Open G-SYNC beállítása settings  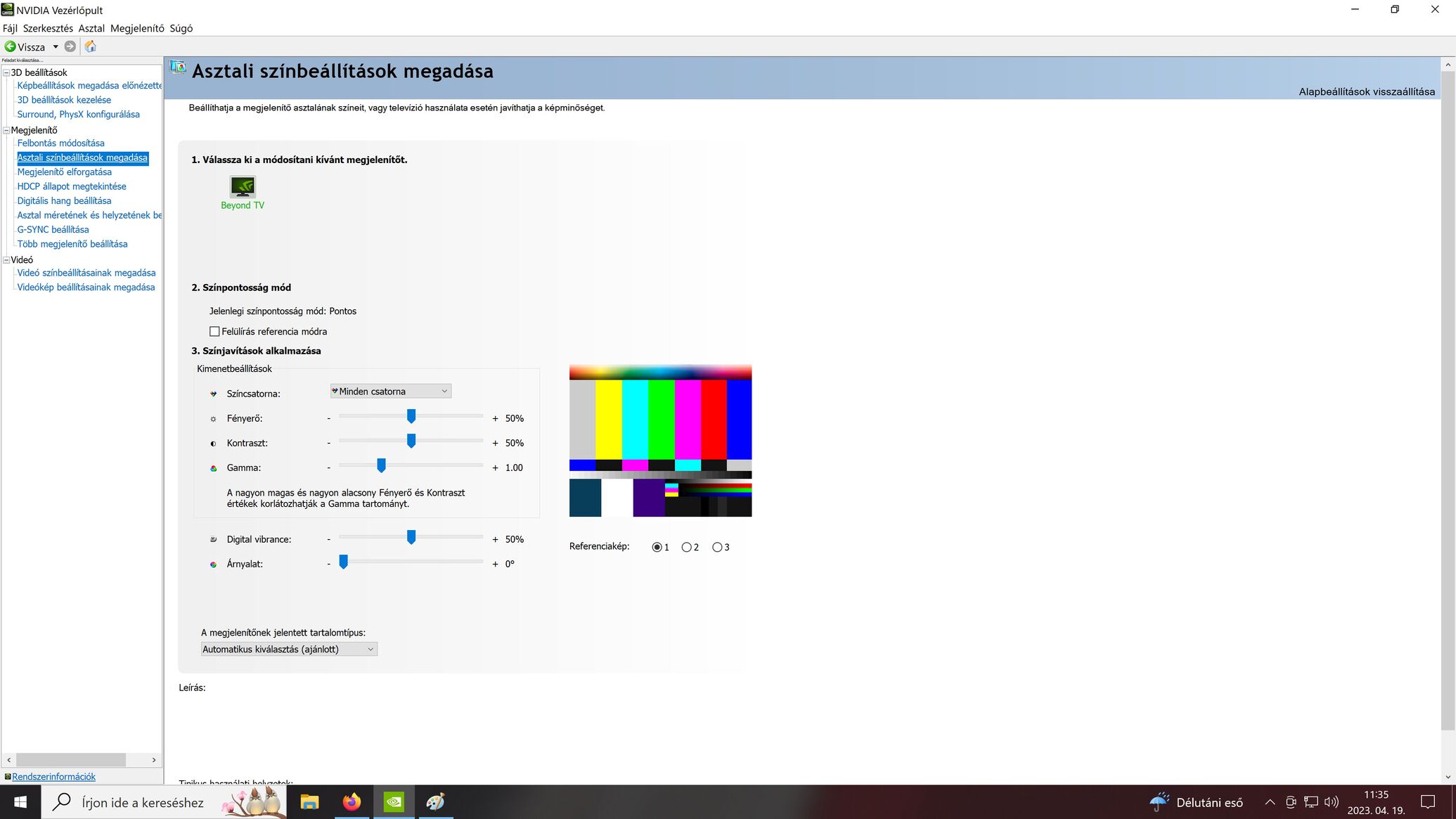click(x=53, y=229)
